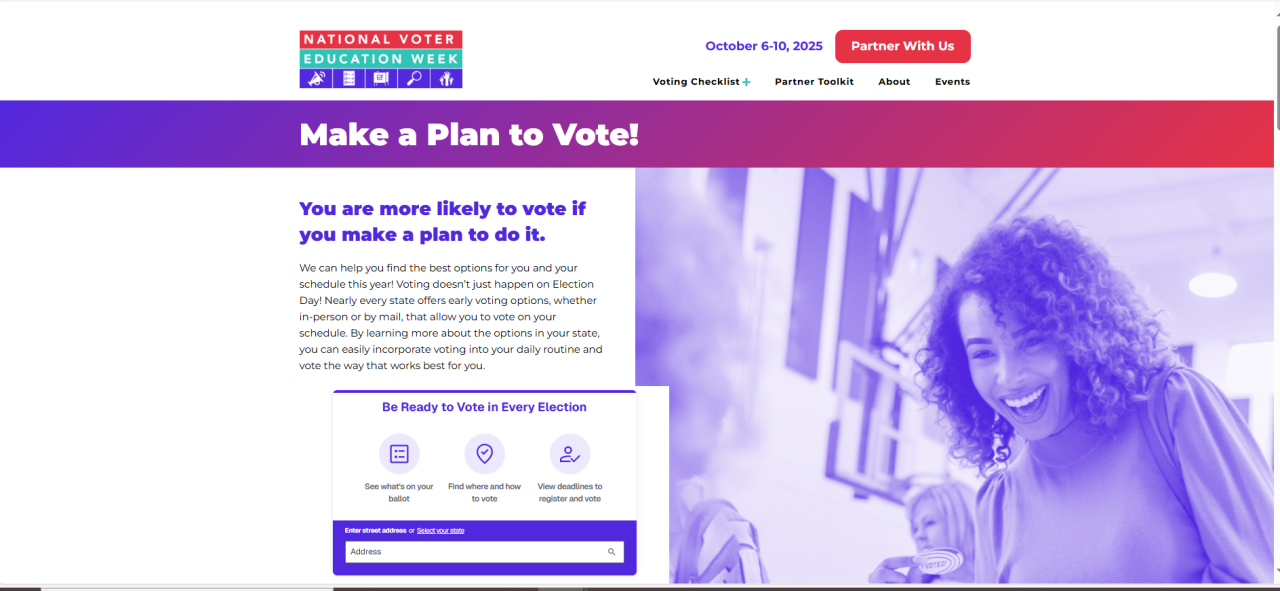
Task: Click the location pin checkmark icon
Action: click(485, 454)
